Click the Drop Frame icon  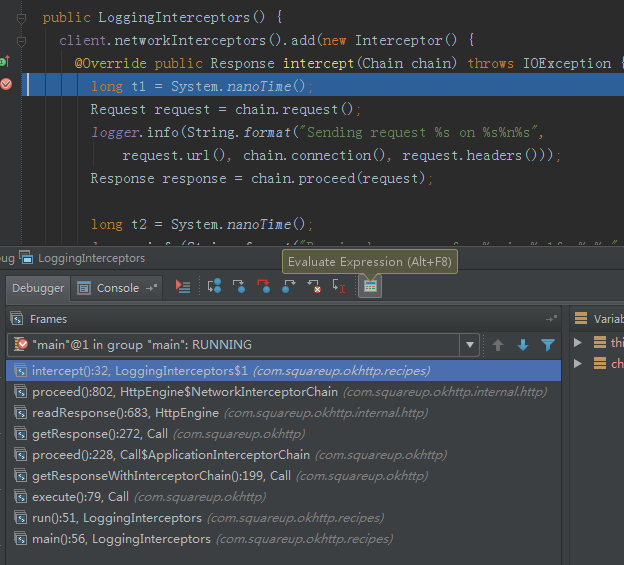pyautogui.click(x=314, y=287)
